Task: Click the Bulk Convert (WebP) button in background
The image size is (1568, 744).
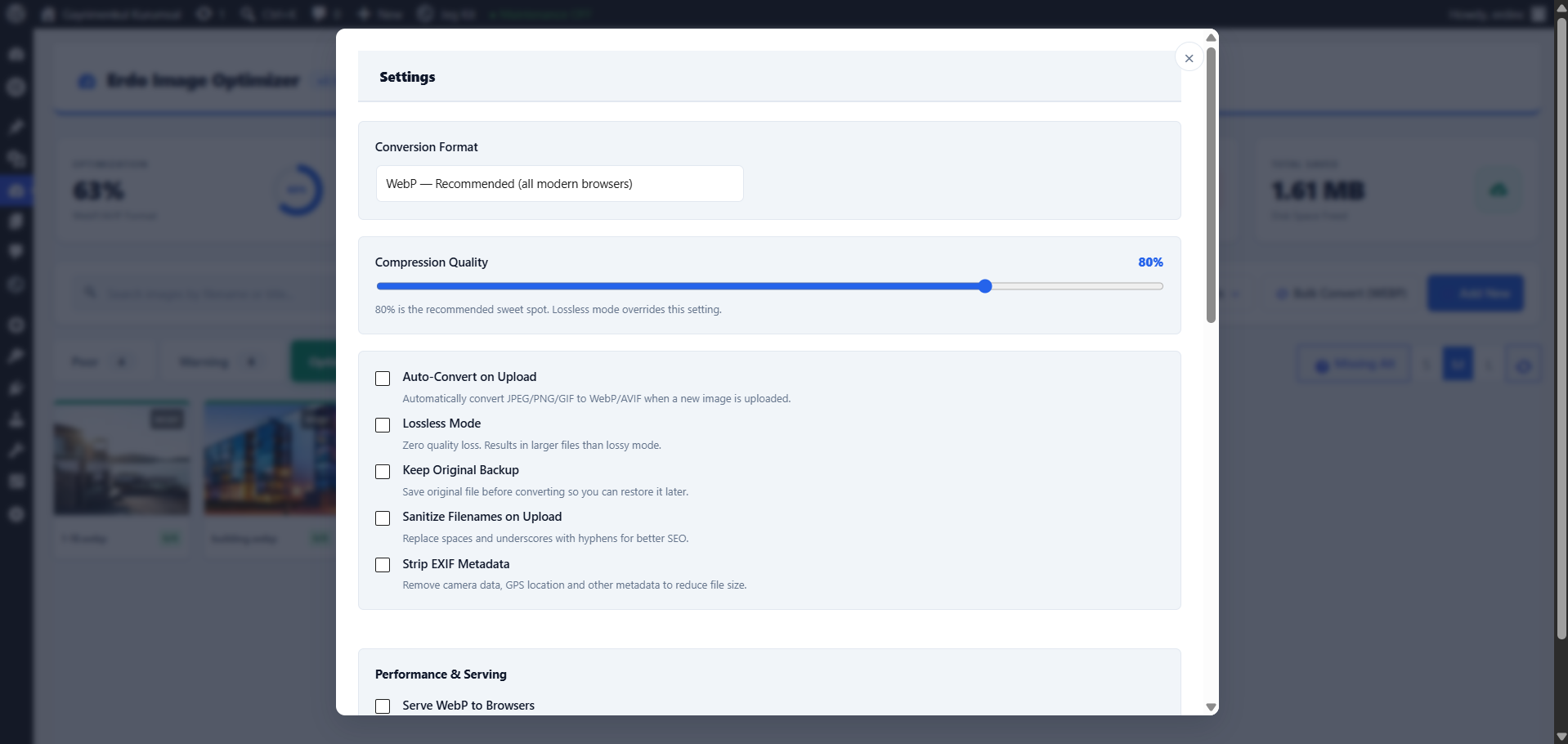Action: click(x=1341, y=293)
